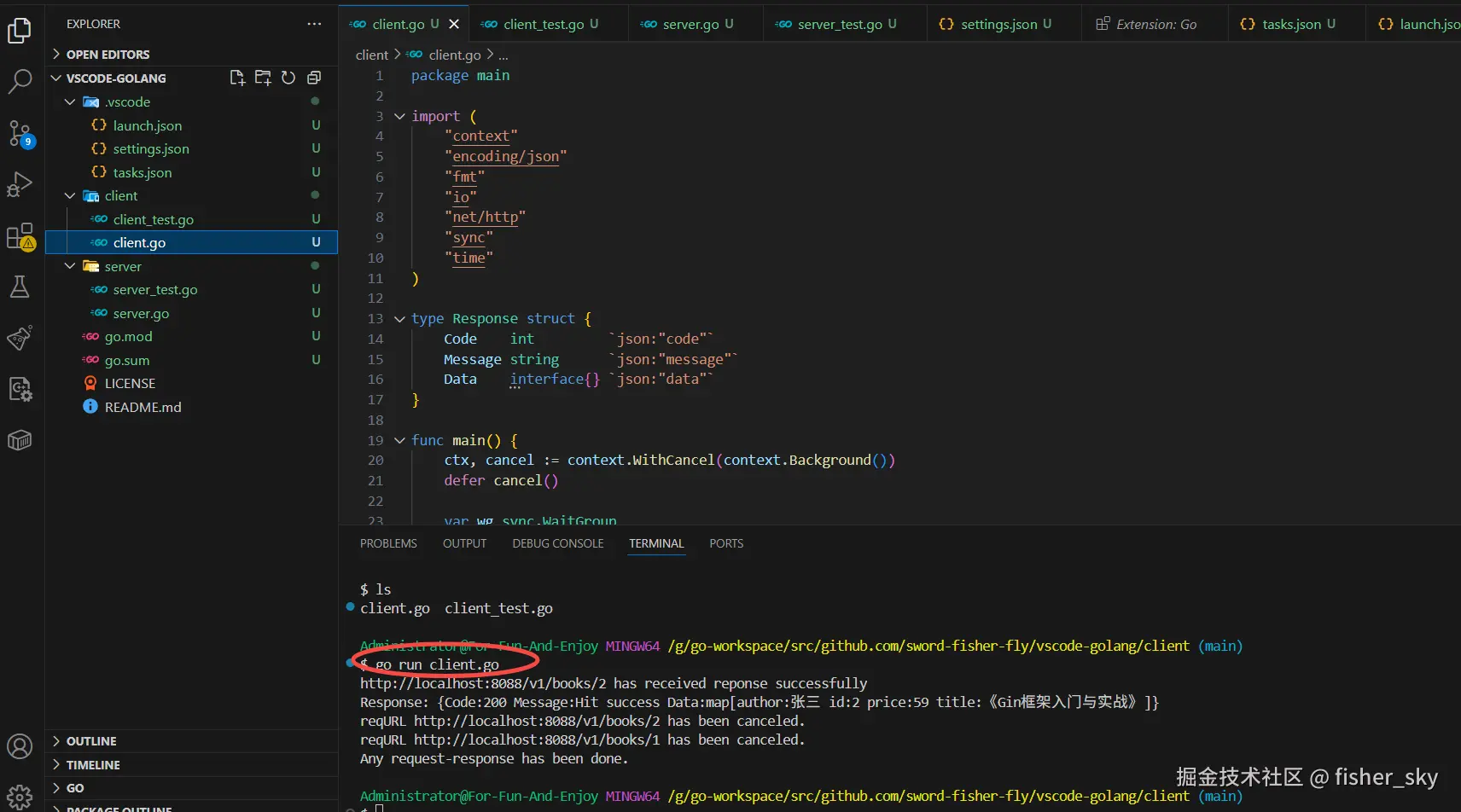Show the PROBLEMS panel
1461x812 pixels.
pyautogui.click(x=388, y=543)
